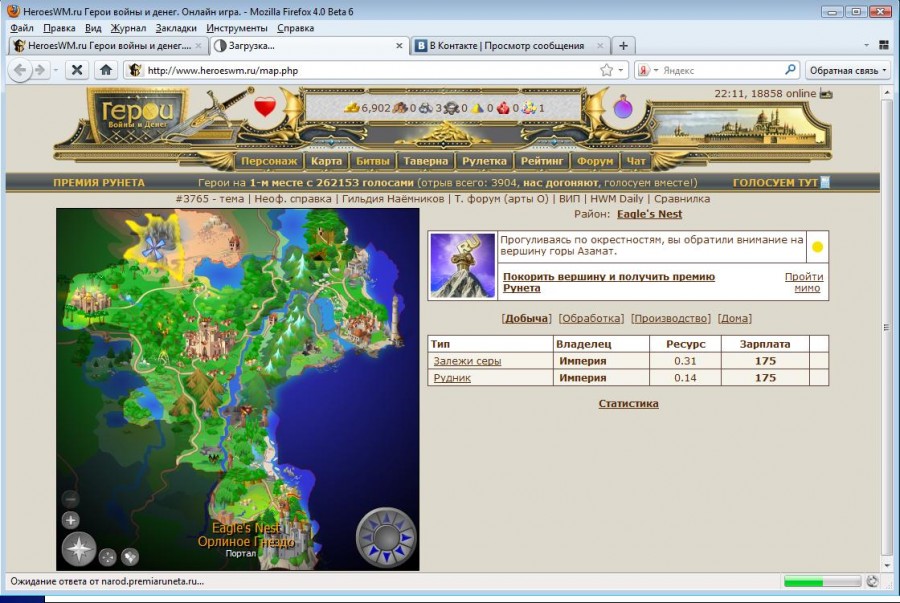Open the URL history dropdown arrow

pos(620,70)
